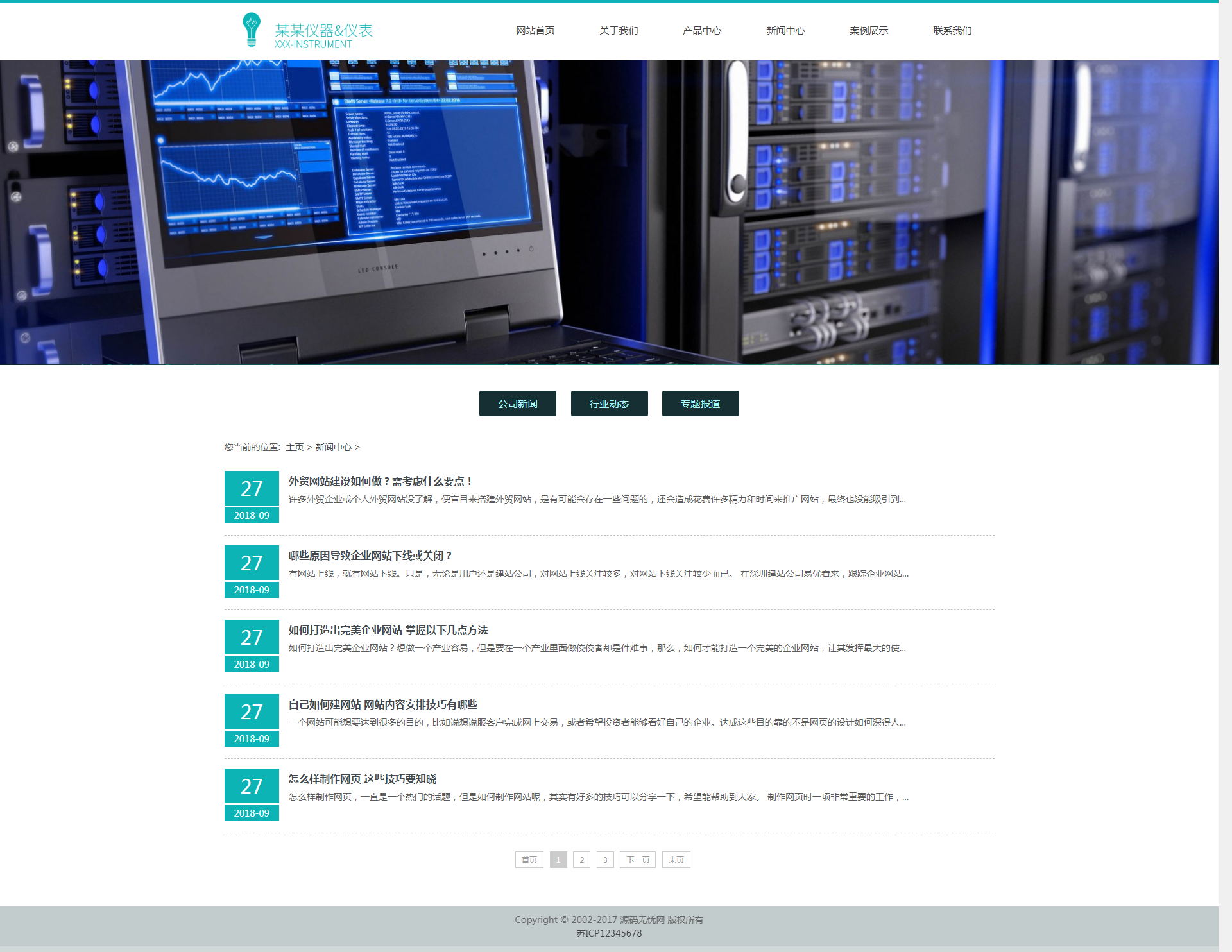This screenshot has height=952, width=1232.
Task: Jump to 末页 last page button
Action: coord(676,860)
